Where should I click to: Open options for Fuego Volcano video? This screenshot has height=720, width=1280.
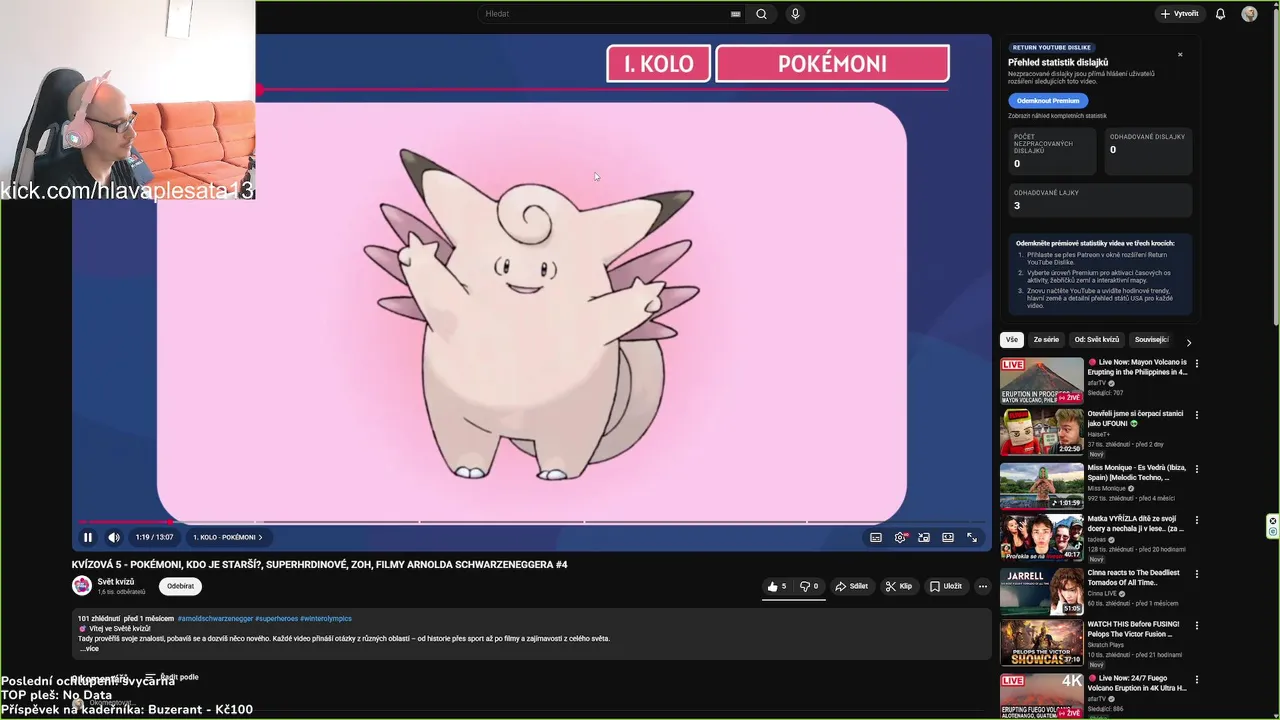point(1197,680)
